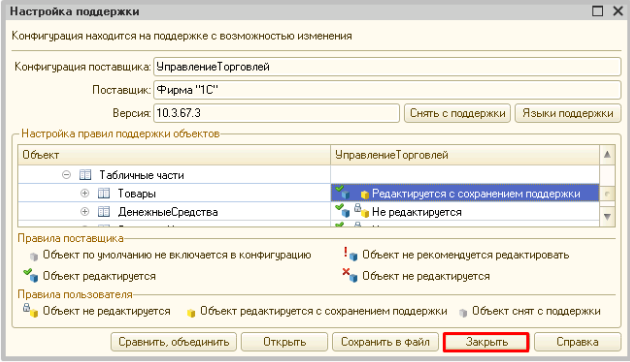Select the Не редактируется cell
630x362 pixels.
[x=465, y=212]
